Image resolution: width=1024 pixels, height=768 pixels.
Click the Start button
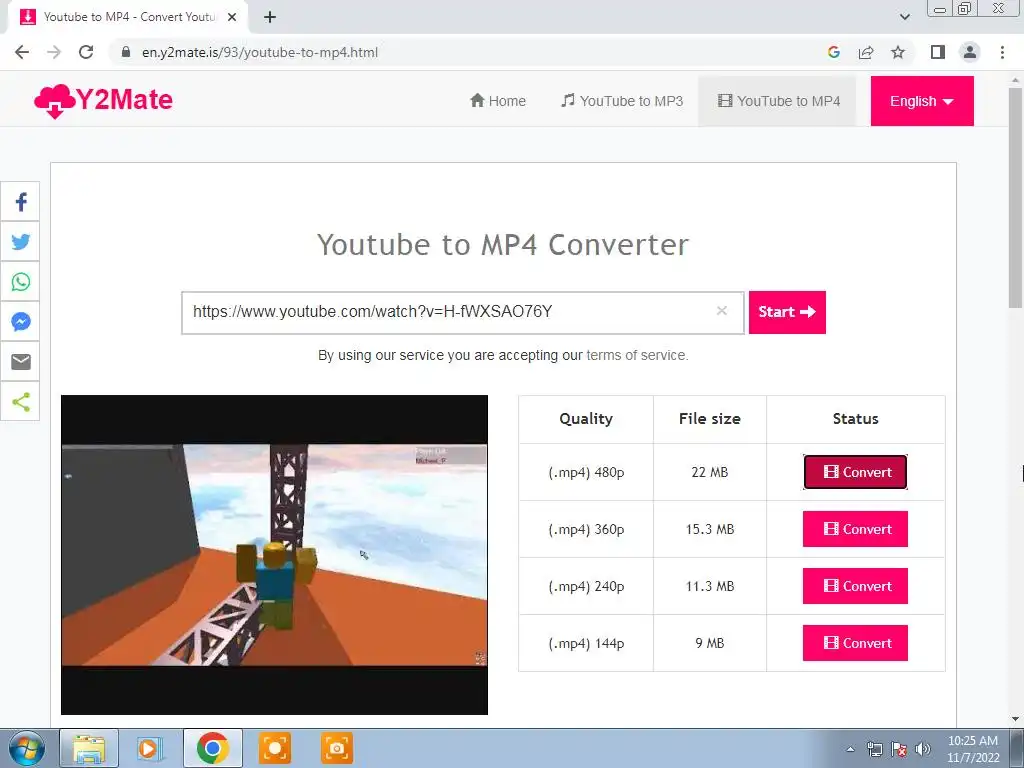[x=787, y=312]
